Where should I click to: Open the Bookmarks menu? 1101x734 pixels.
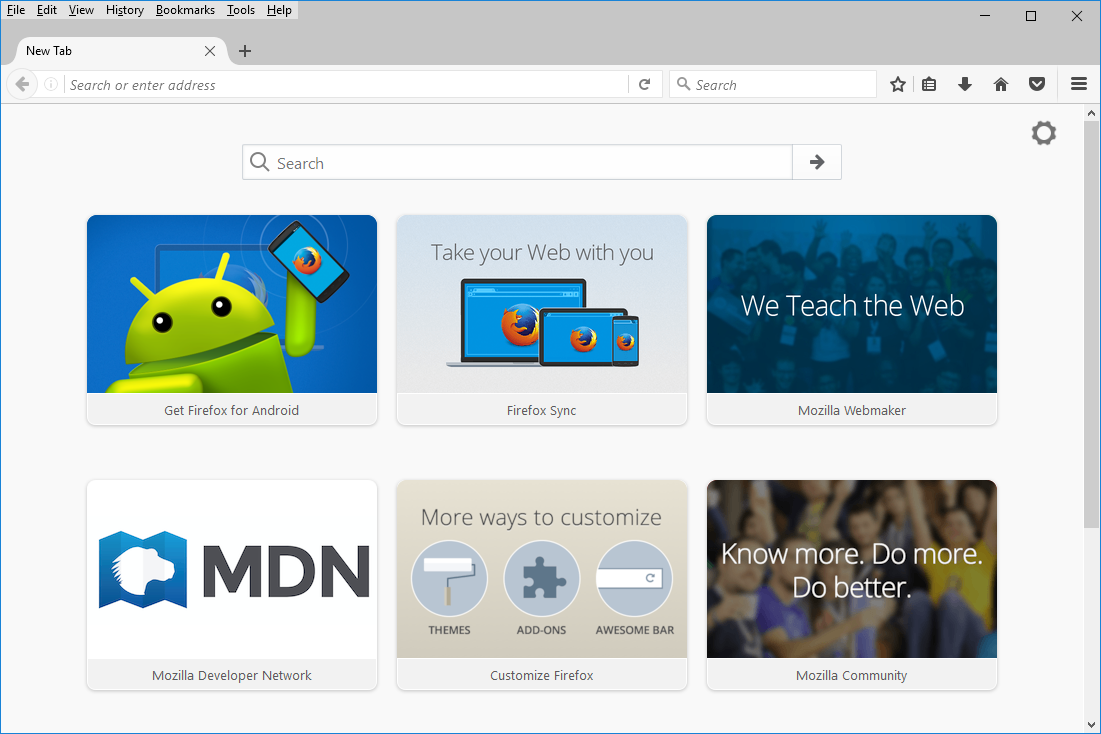click(x=185, y=10)
